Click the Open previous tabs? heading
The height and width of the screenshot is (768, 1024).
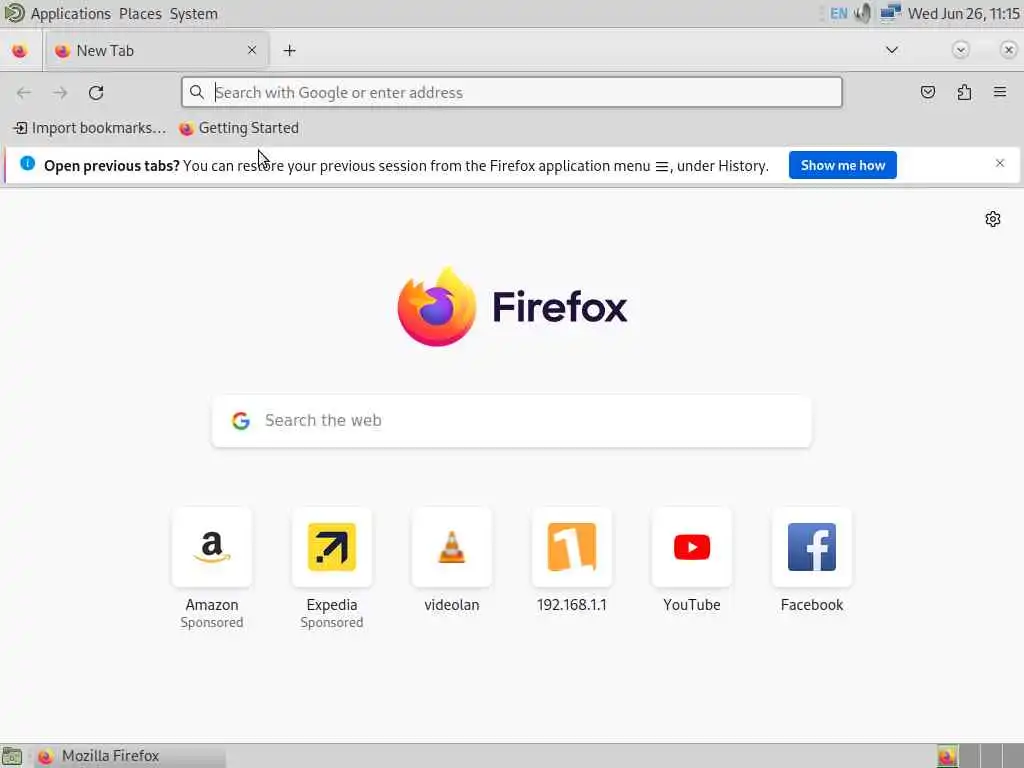tap(112, 166)
